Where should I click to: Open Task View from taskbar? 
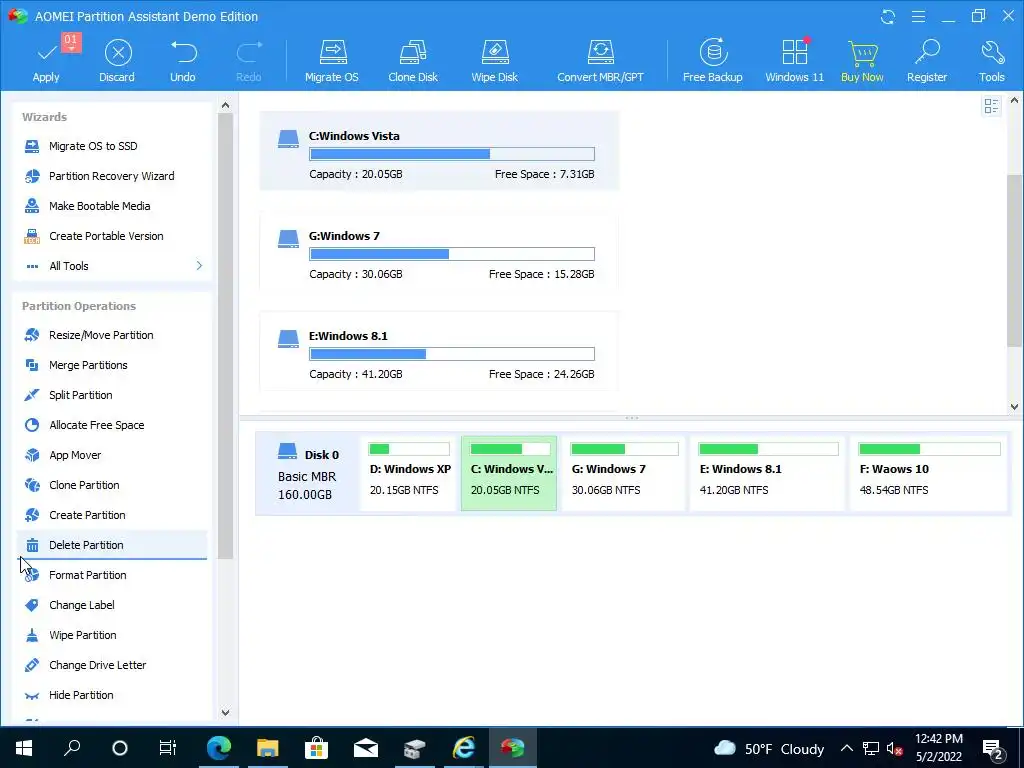pos(168,748)
